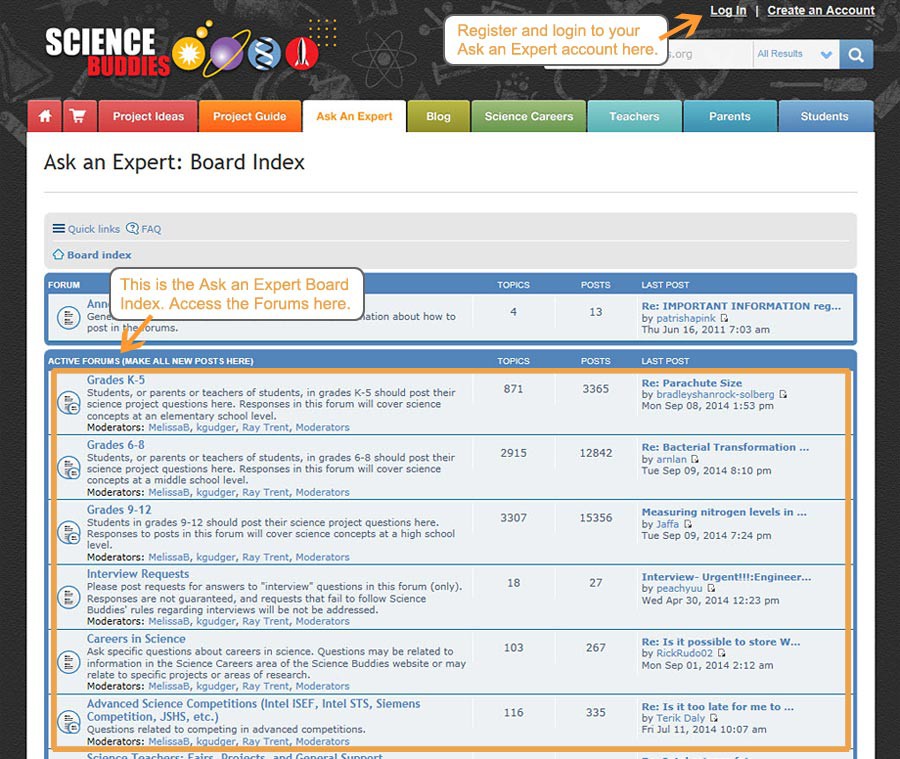
Task: Open the Grades 6-8 forum link
Action: tap(116, 445)
